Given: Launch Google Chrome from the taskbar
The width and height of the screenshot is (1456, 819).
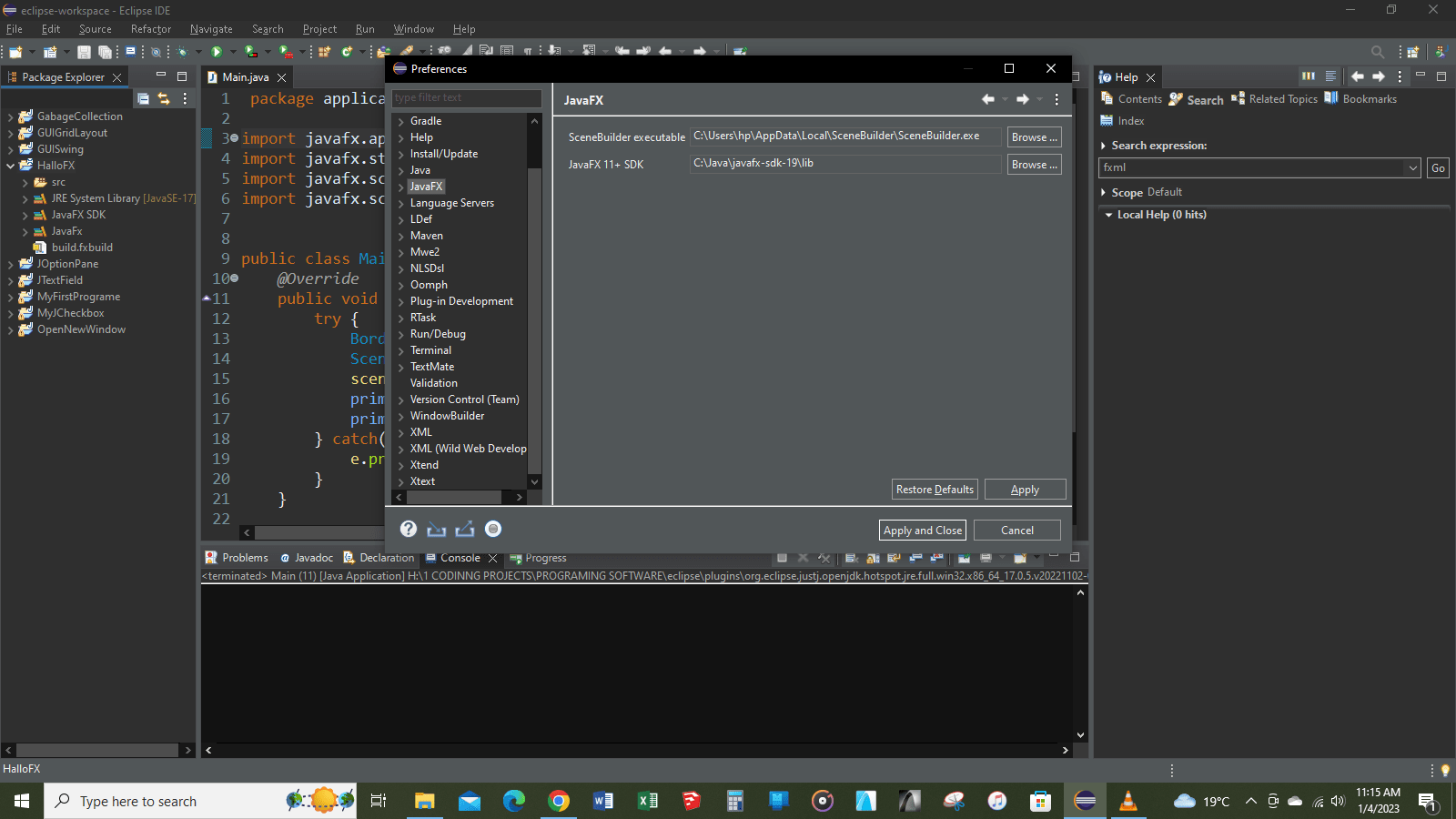Looking at the screenshot, I should coord(558,801).
